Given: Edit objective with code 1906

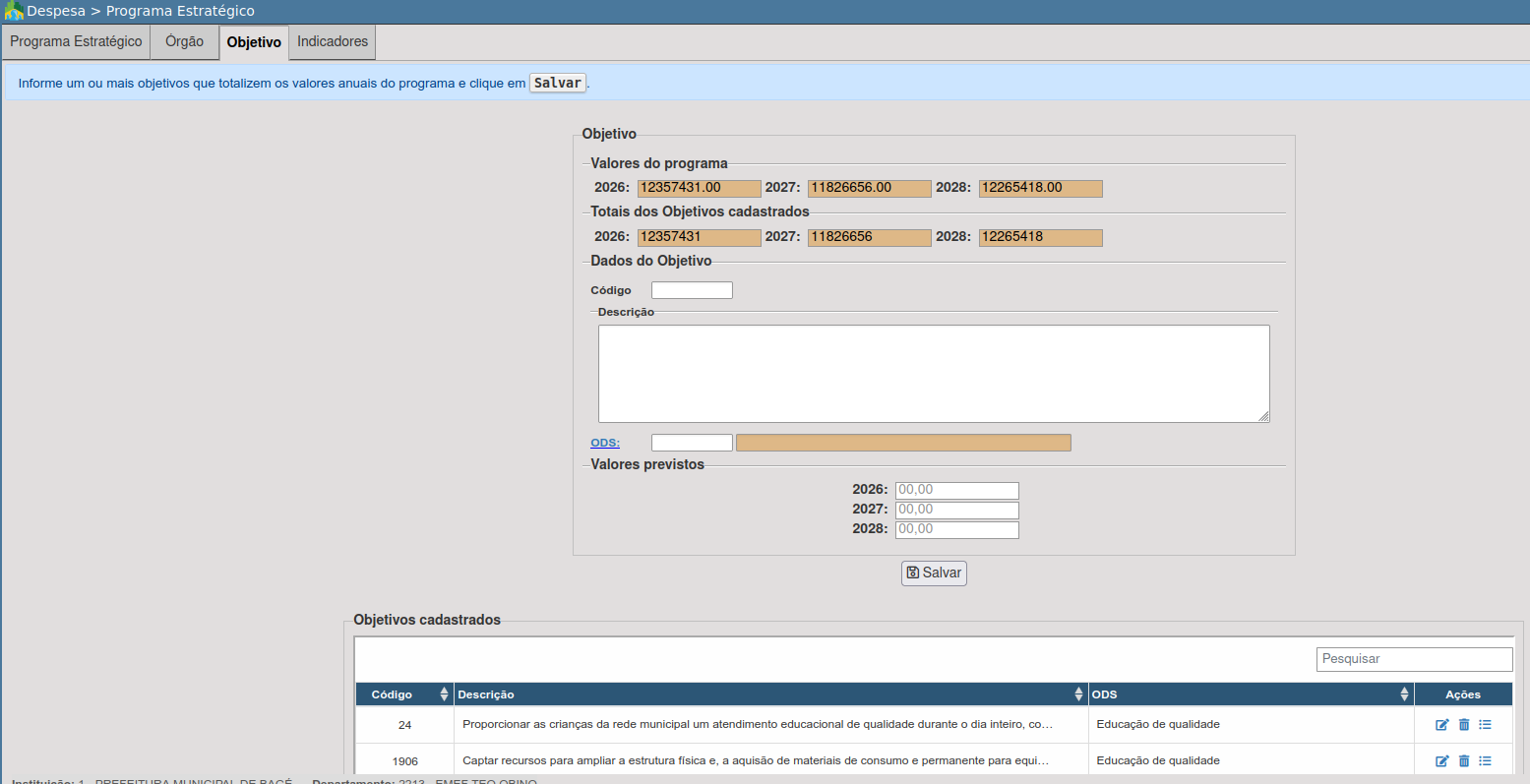Looking at the screenshot, I should click(x=1441, y=761).
